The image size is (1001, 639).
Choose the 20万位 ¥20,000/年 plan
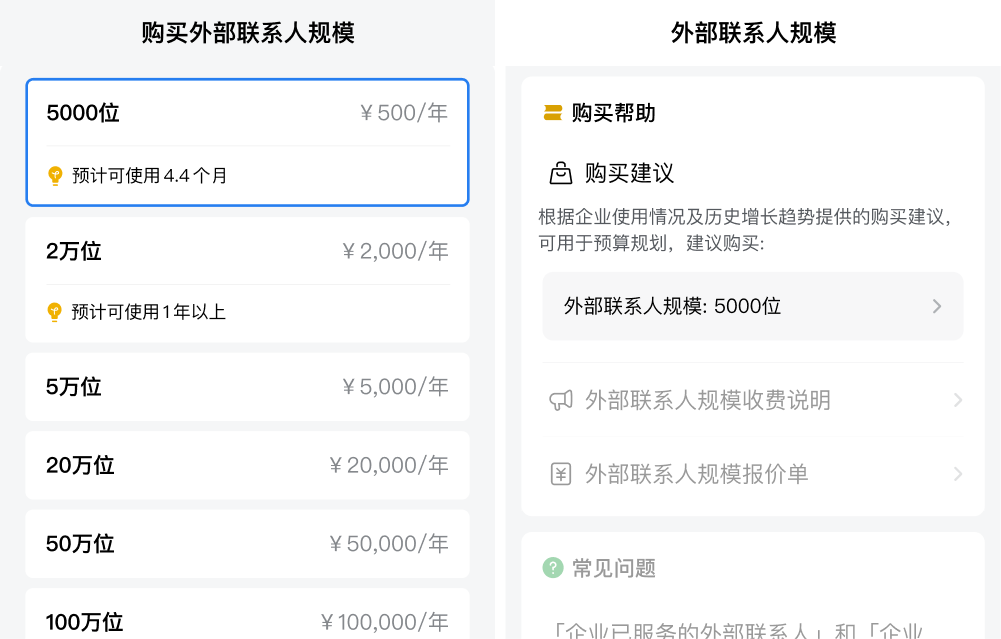pos(247,465)
